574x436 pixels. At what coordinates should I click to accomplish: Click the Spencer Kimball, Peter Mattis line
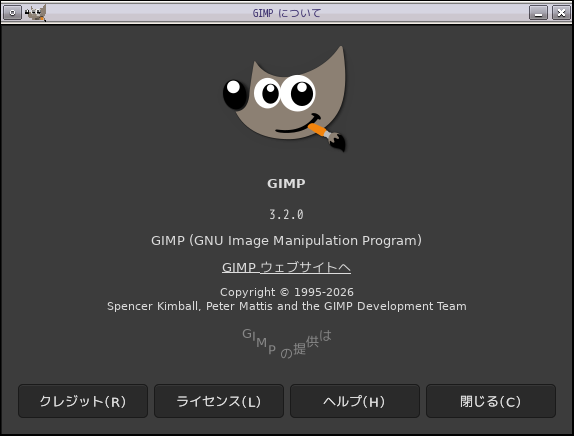[287, 306]
